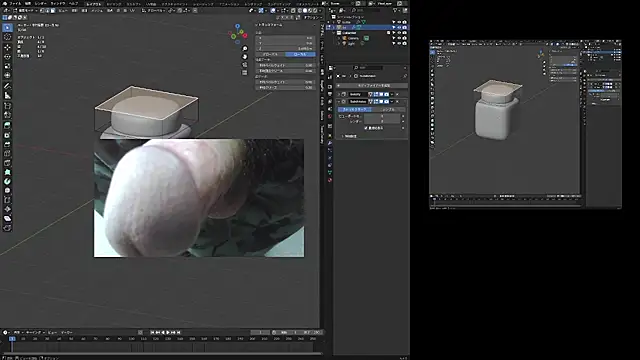Enable face select mode
The width and height of the screenshot is (640, 360).
pos(53,11)
